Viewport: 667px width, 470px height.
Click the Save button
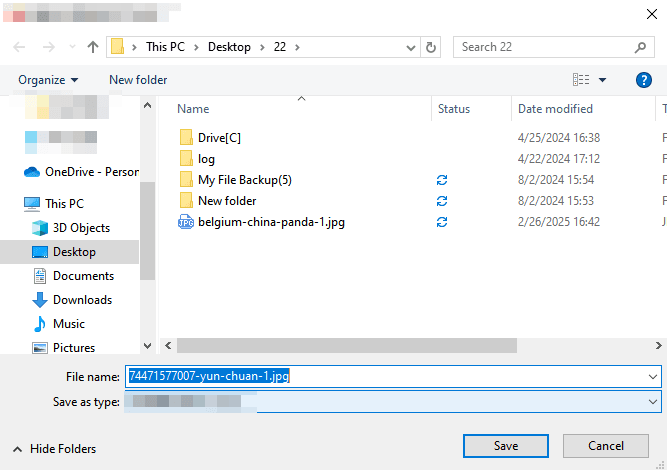505,445
